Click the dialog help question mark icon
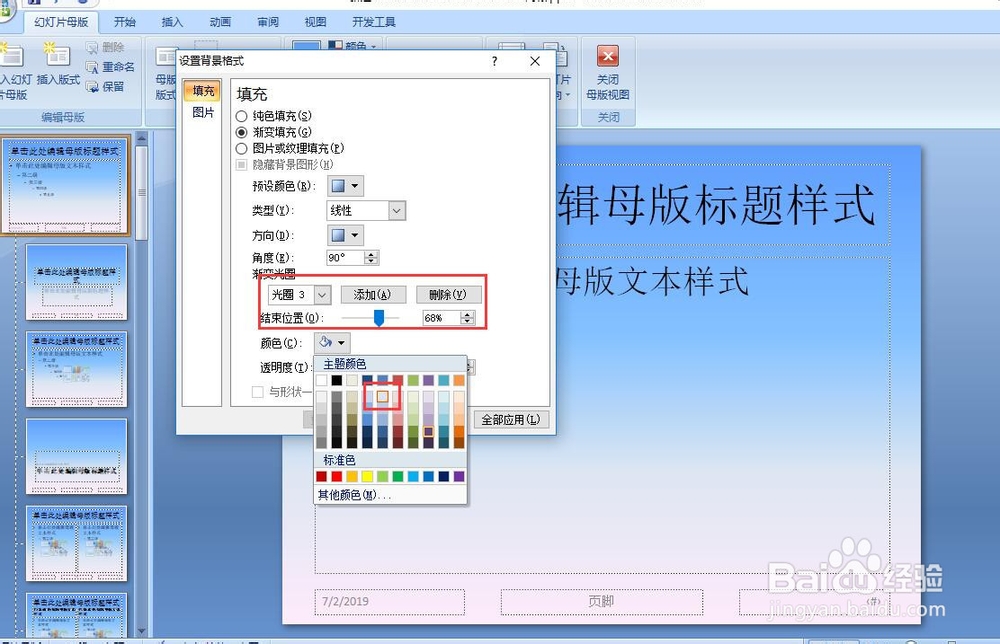 pyautogui.click(x=493, y=61)
